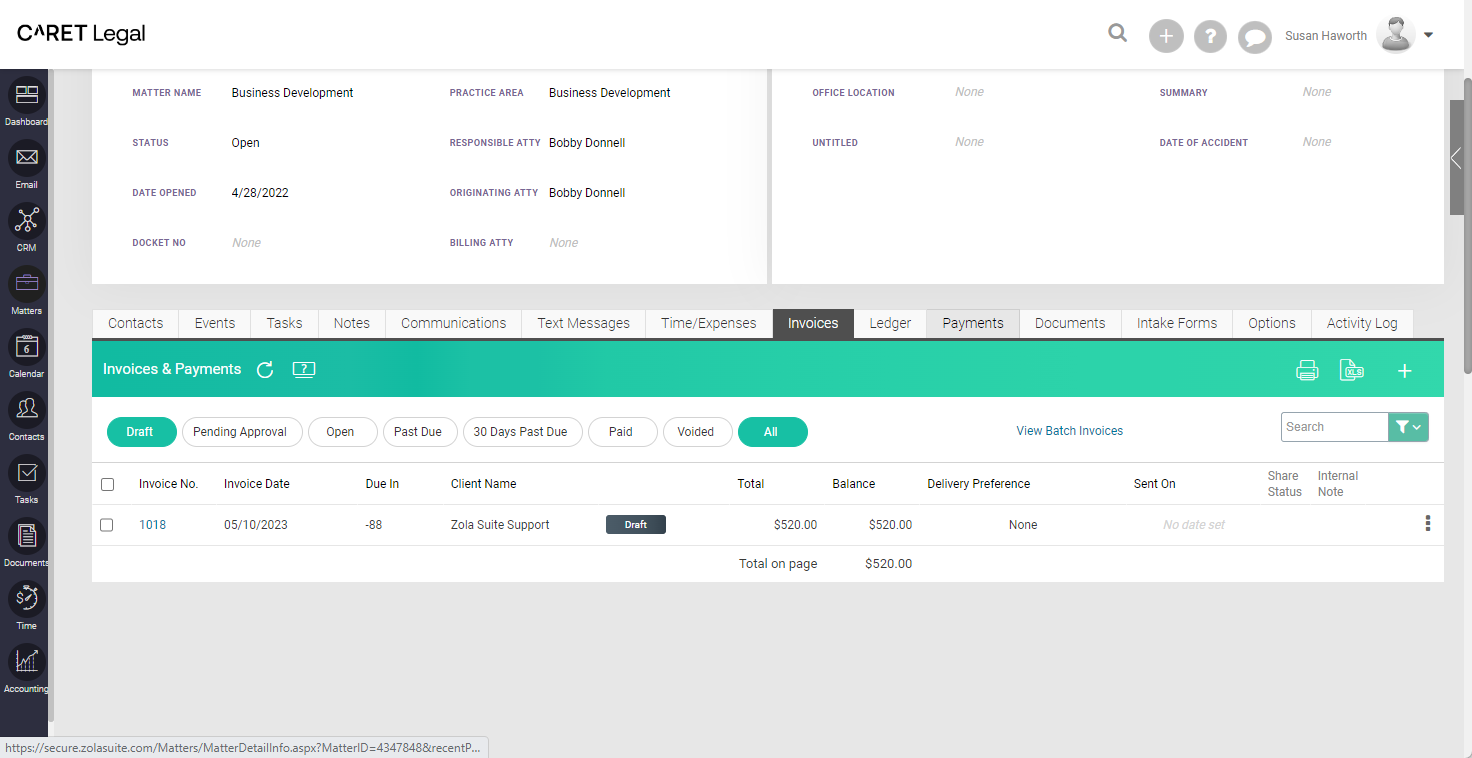Viewport: 1472px width, 758px height.
Task: Open the Calendar sidebar icon
Action: click(x=27, y=347)
